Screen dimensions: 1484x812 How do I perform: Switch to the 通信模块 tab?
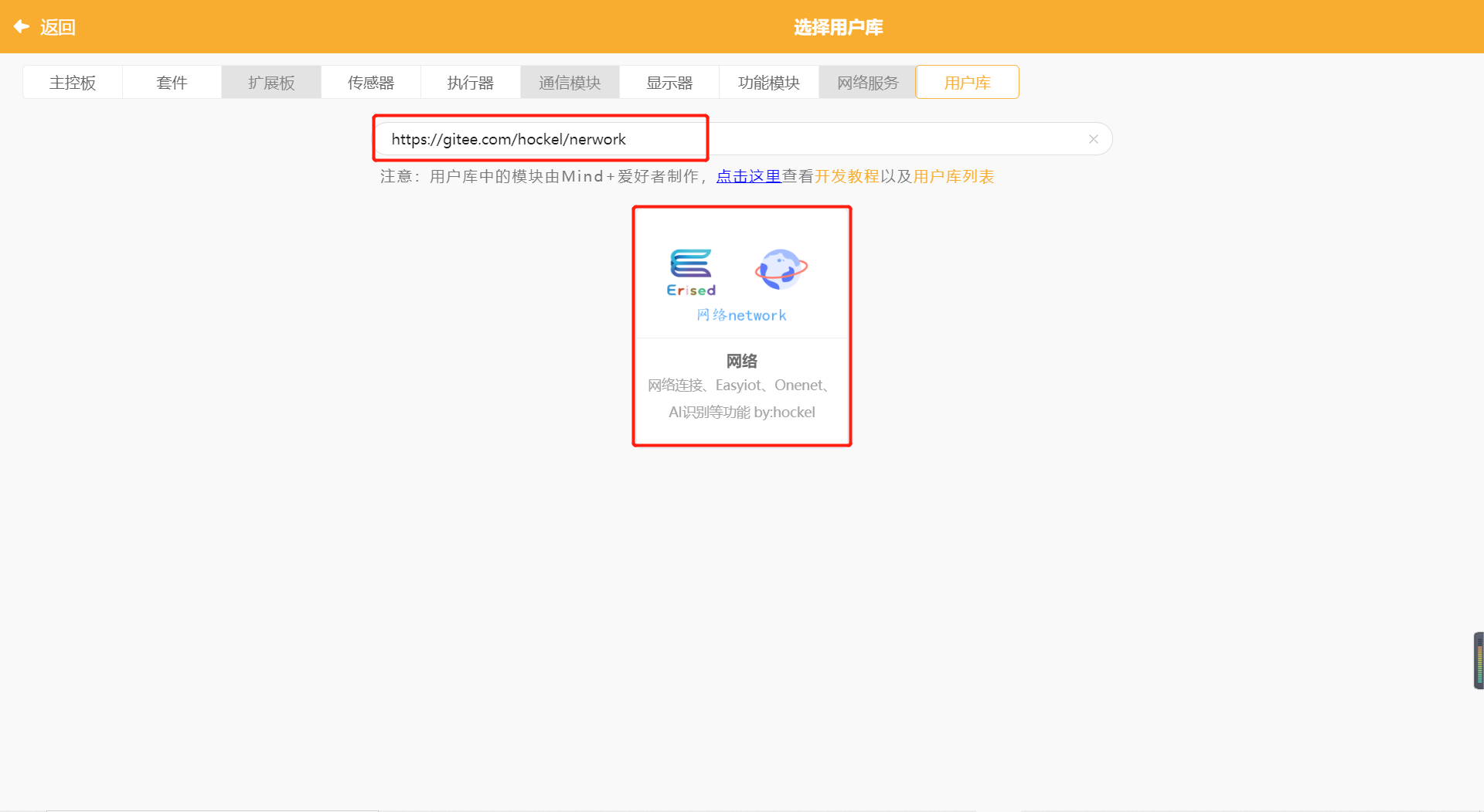pyautogui.click(x=570, y=82)
